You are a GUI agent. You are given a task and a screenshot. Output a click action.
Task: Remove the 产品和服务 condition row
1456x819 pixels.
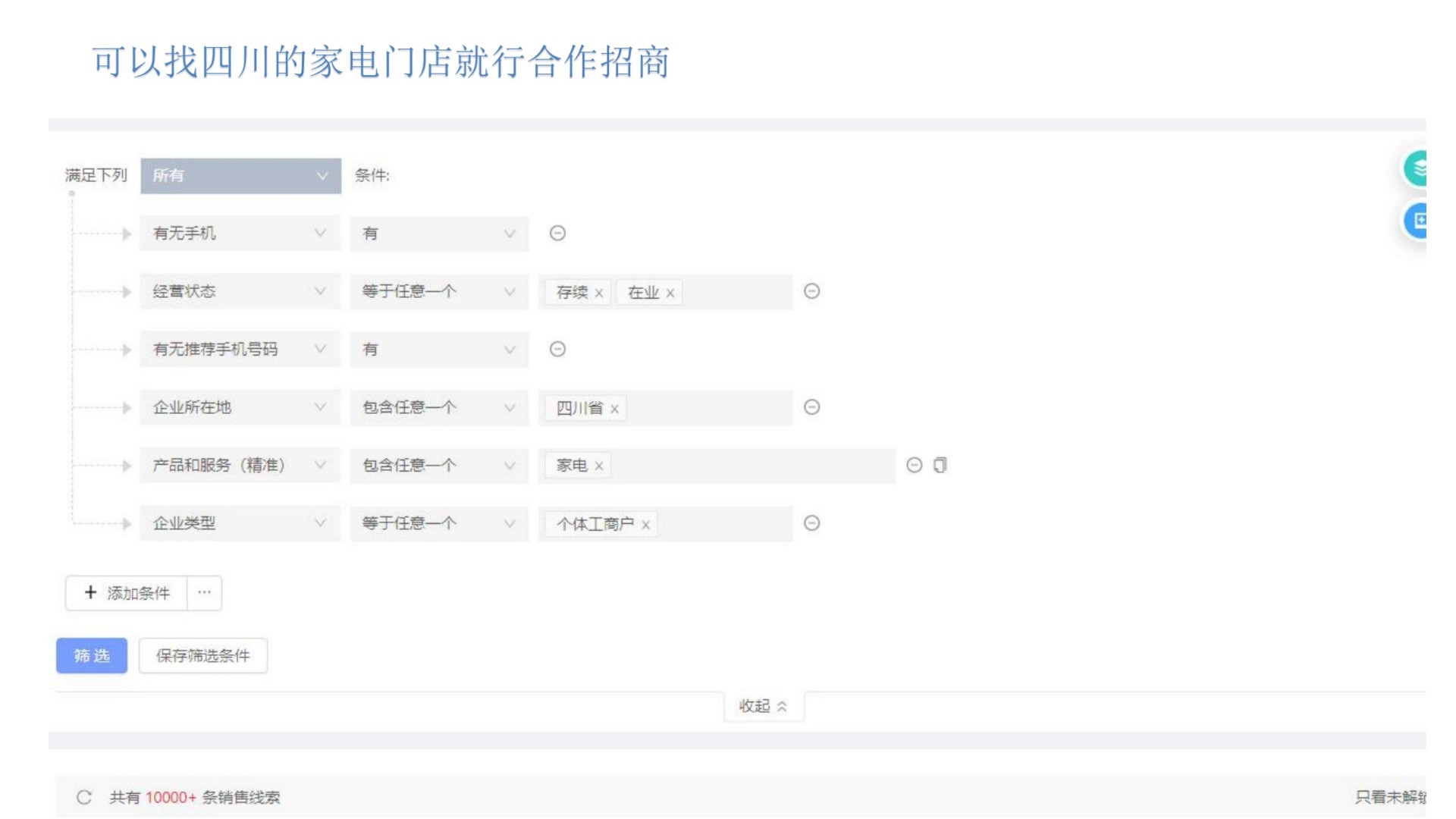915,466
